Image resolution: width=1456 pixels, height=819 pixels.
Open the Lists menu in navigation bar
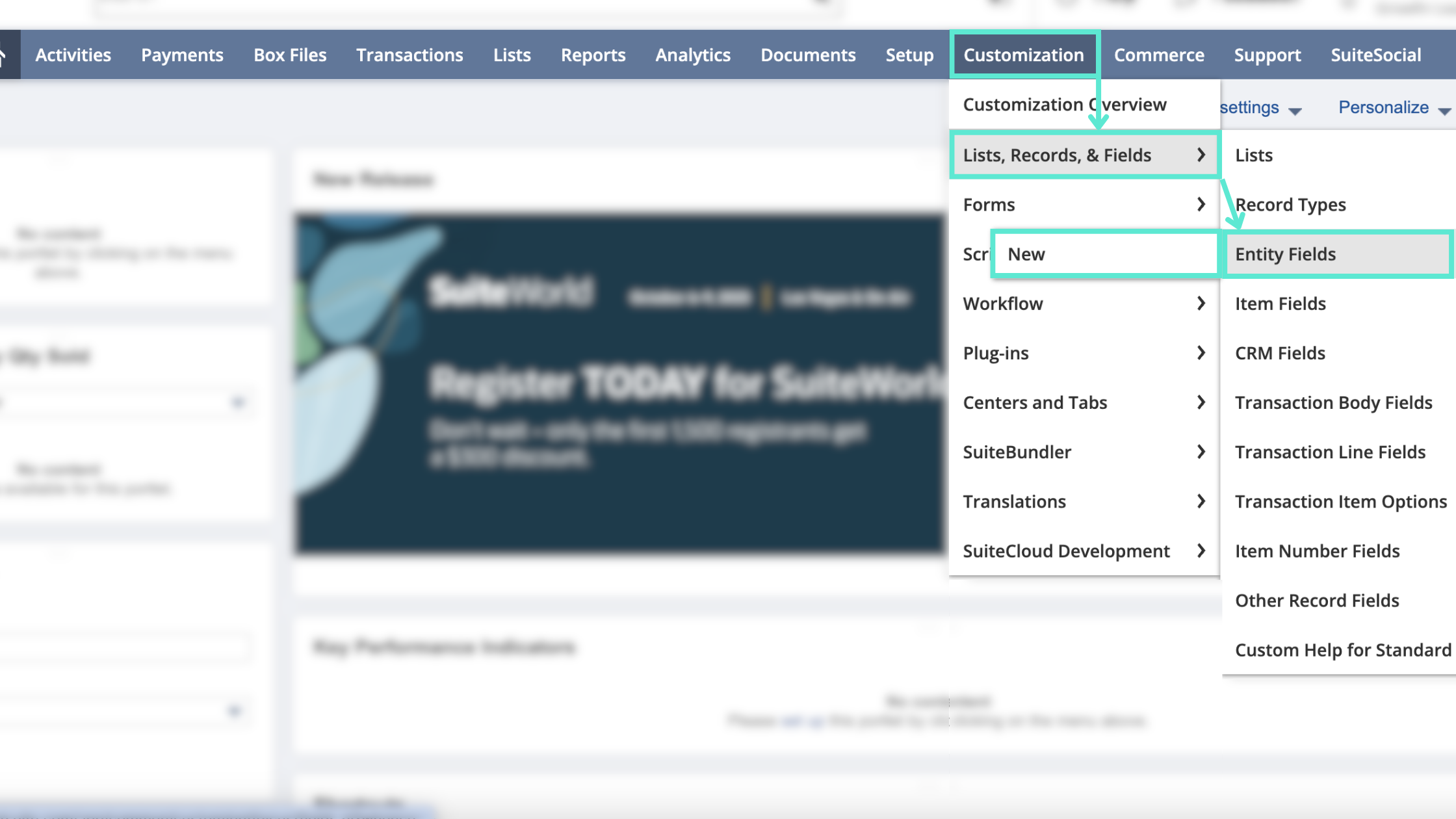[x=512, y=55]
